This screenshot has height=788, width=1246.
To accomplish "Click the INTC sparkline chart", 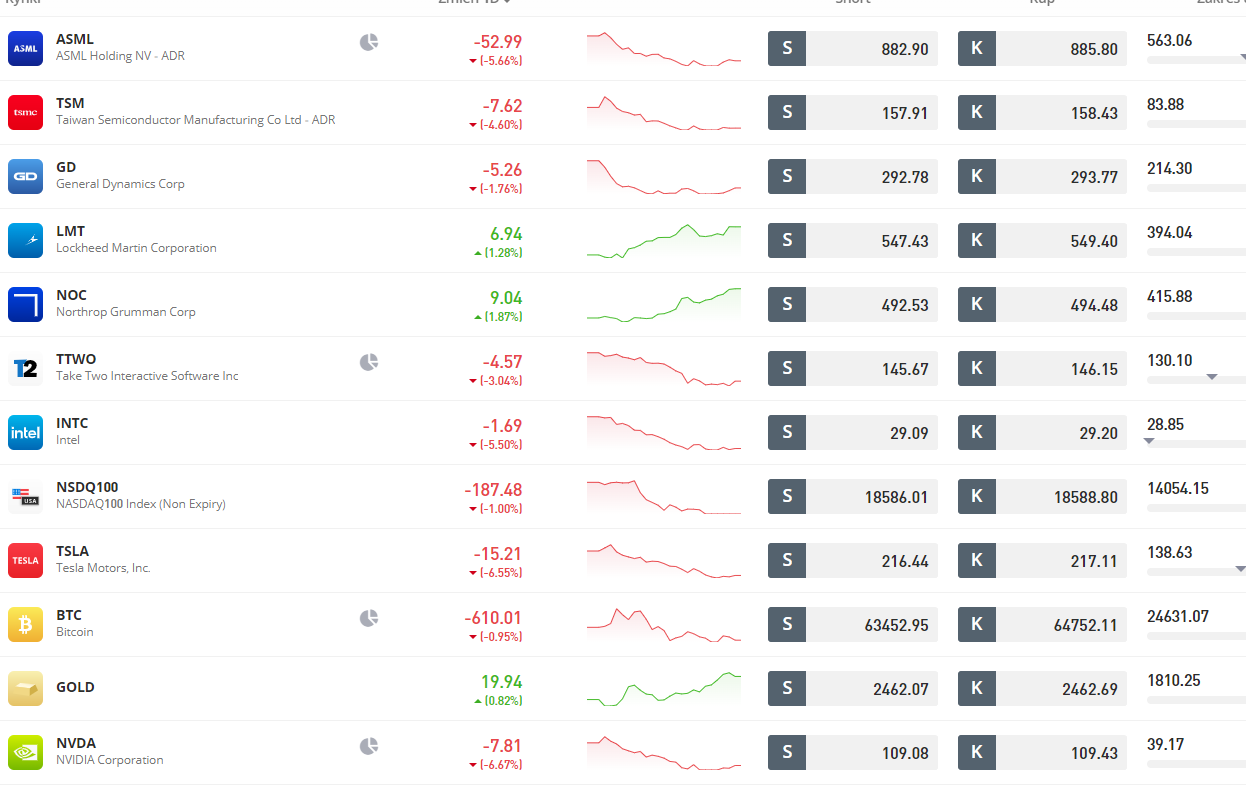I will click(664, 433).
